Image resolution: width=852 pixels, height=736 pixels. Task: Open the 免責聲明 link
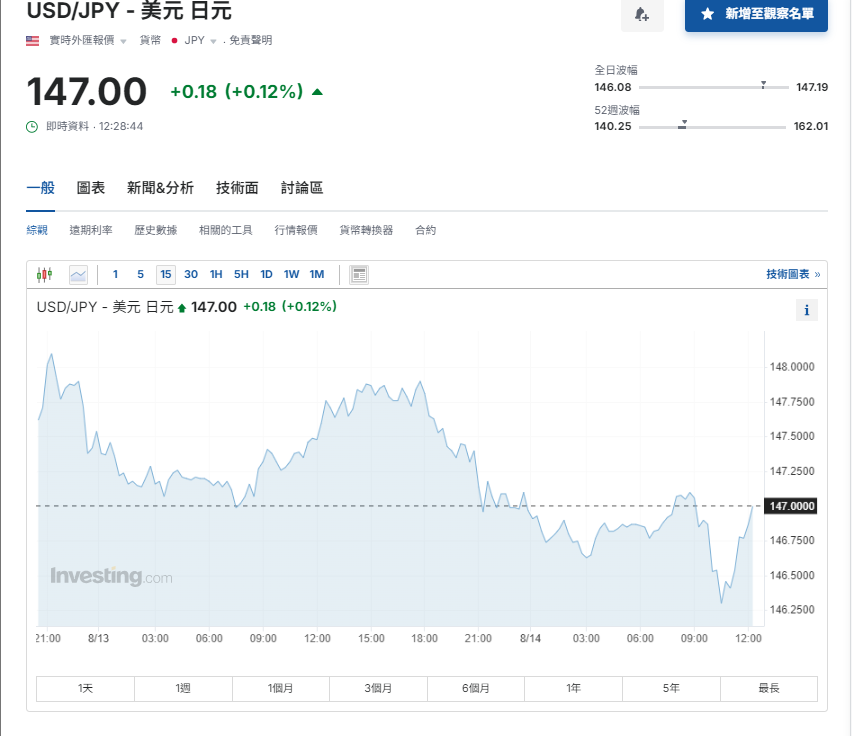[250, 40]
